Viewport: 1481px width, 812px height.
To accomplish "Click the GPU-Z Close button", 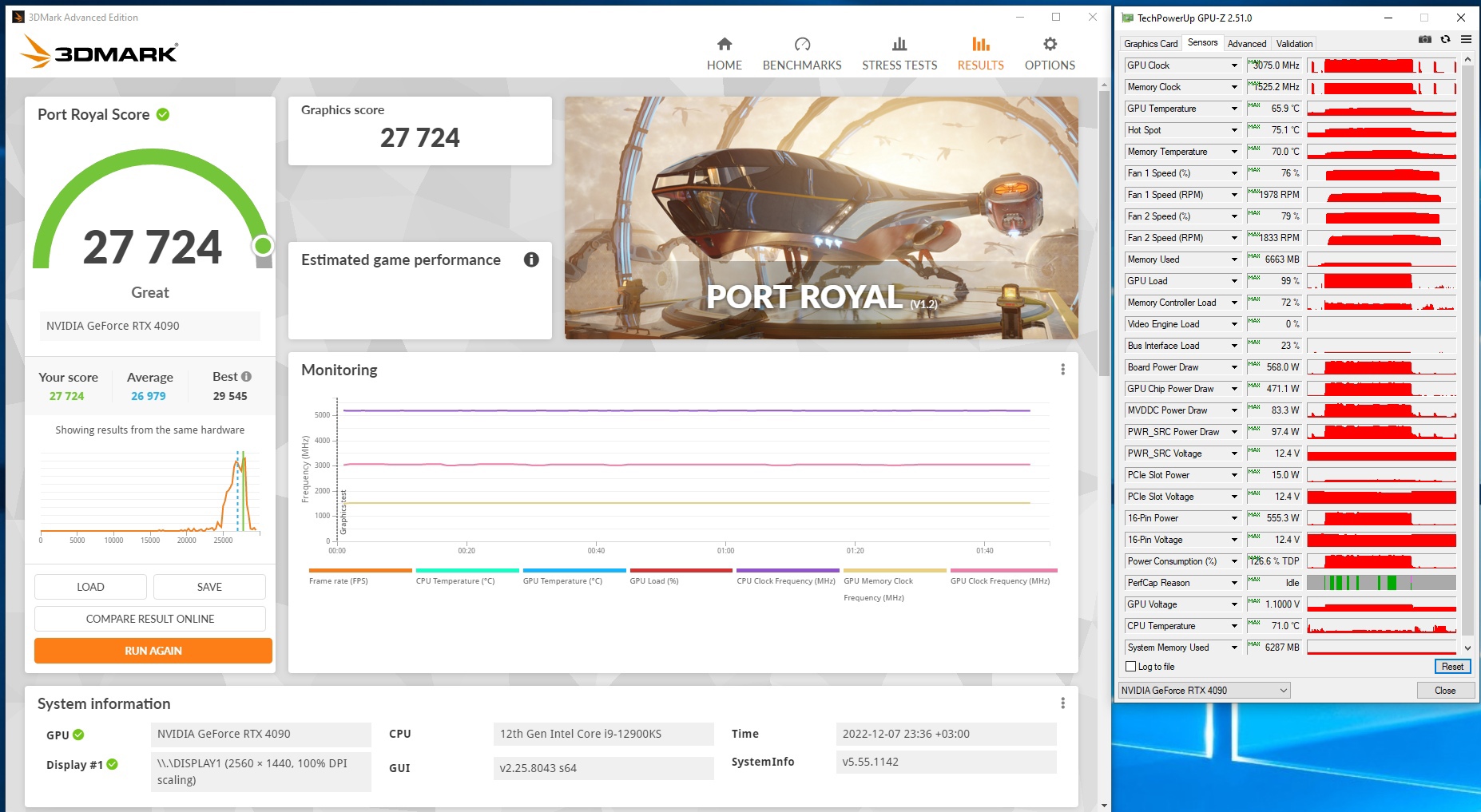I will point(1445,691).
